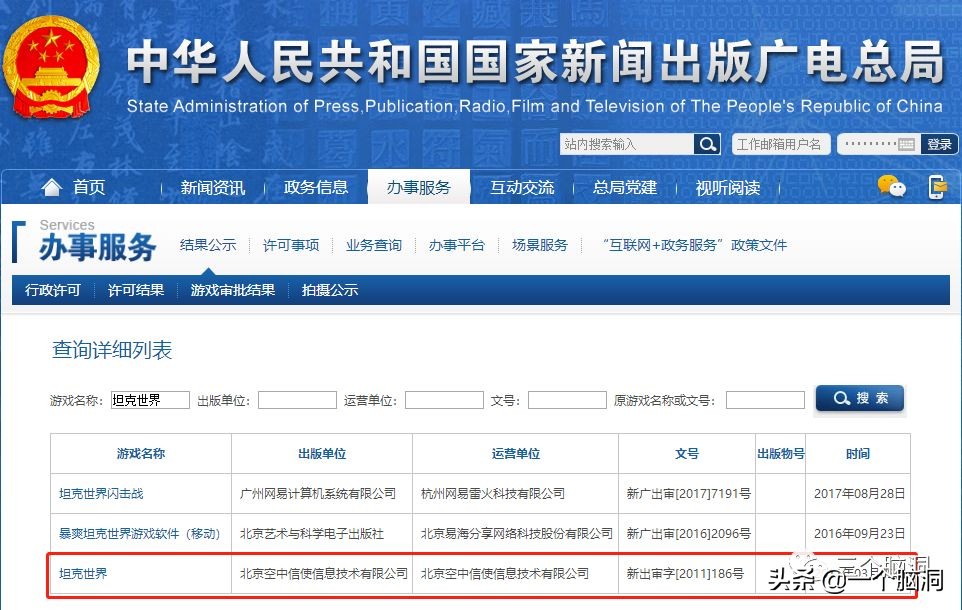Select the 总局党建 menu item
The height and width of the screenshot is (610, 962).
[624, 187]
